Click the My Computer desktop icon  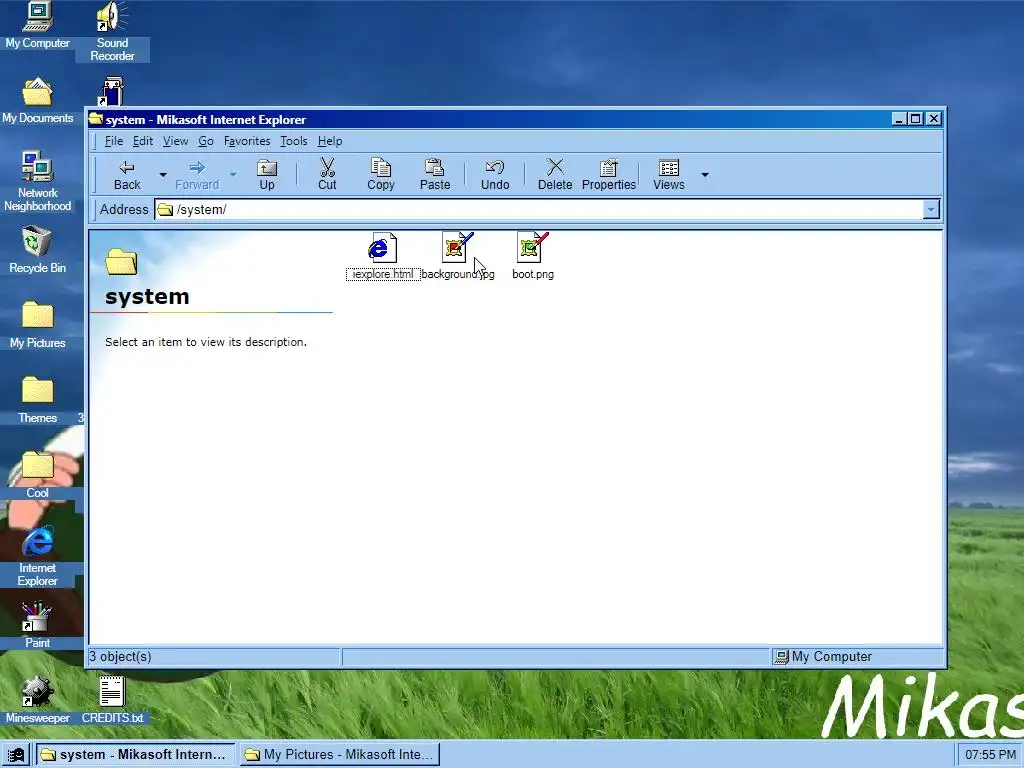pyautogui.click(x=37, y=26)
